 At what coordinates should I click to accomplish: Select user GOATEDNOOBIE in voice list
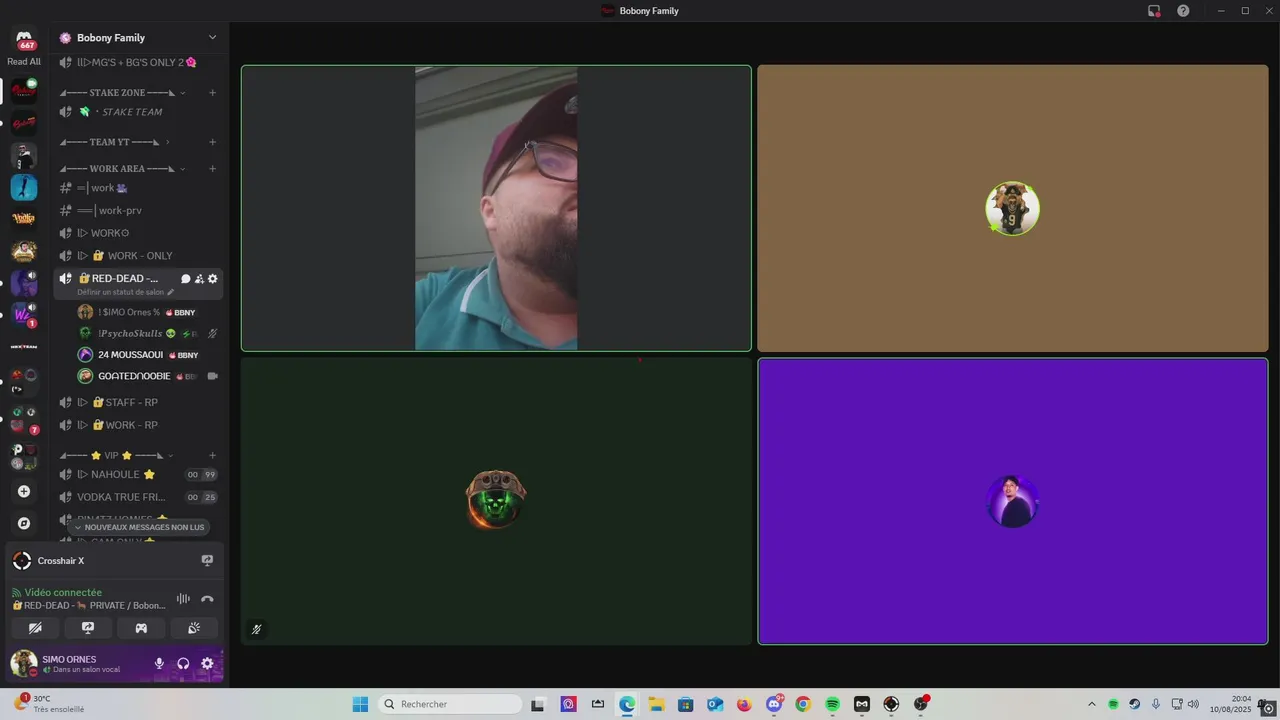pos(148,376)
